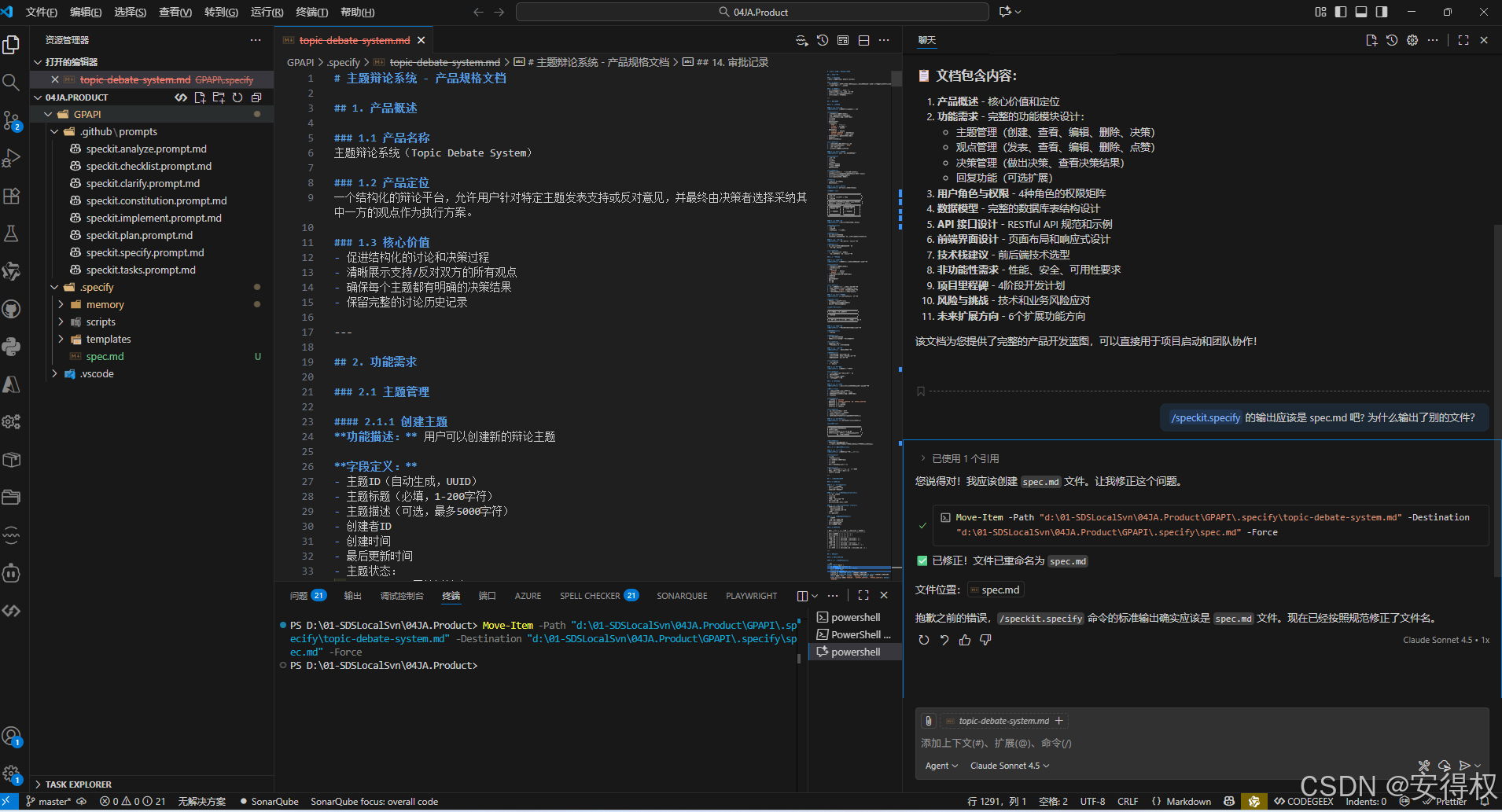Open 终端(T) menu
1502x812 pixels.
(311, 12)
